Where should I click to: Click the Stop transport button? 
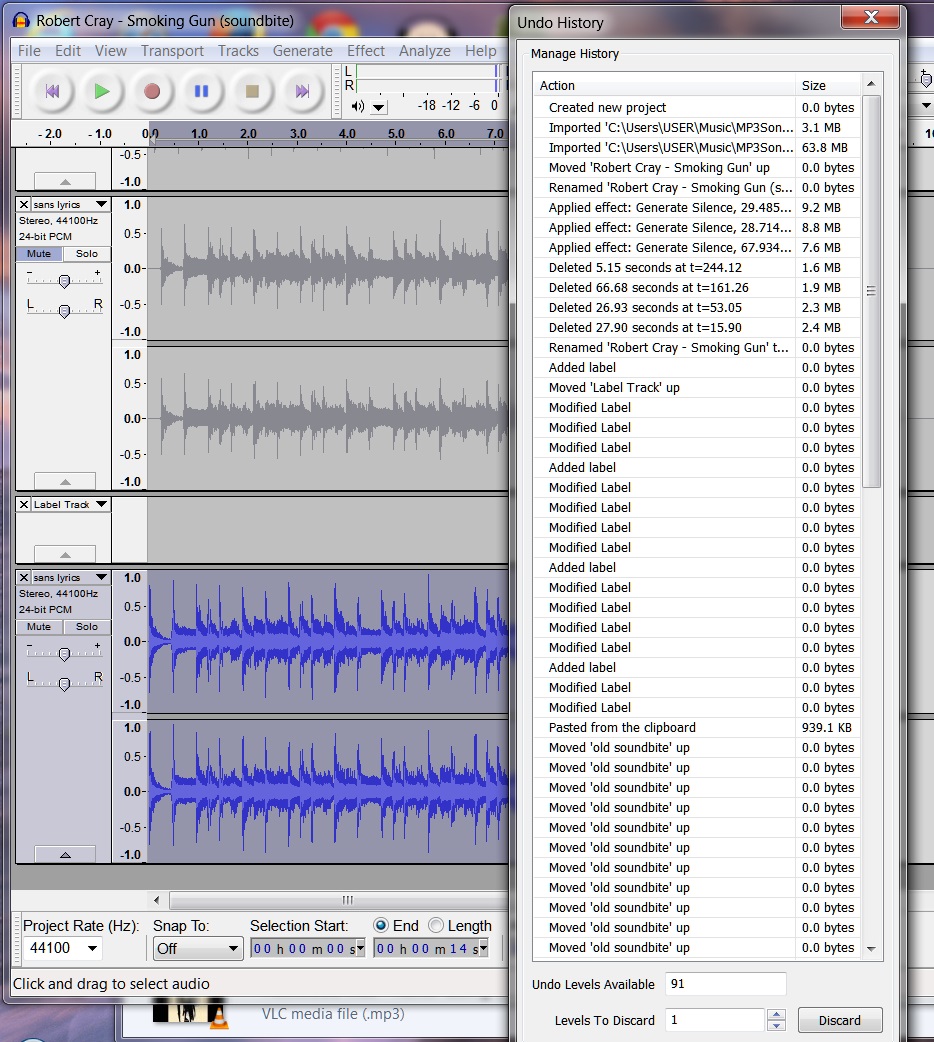click(252, 91)
